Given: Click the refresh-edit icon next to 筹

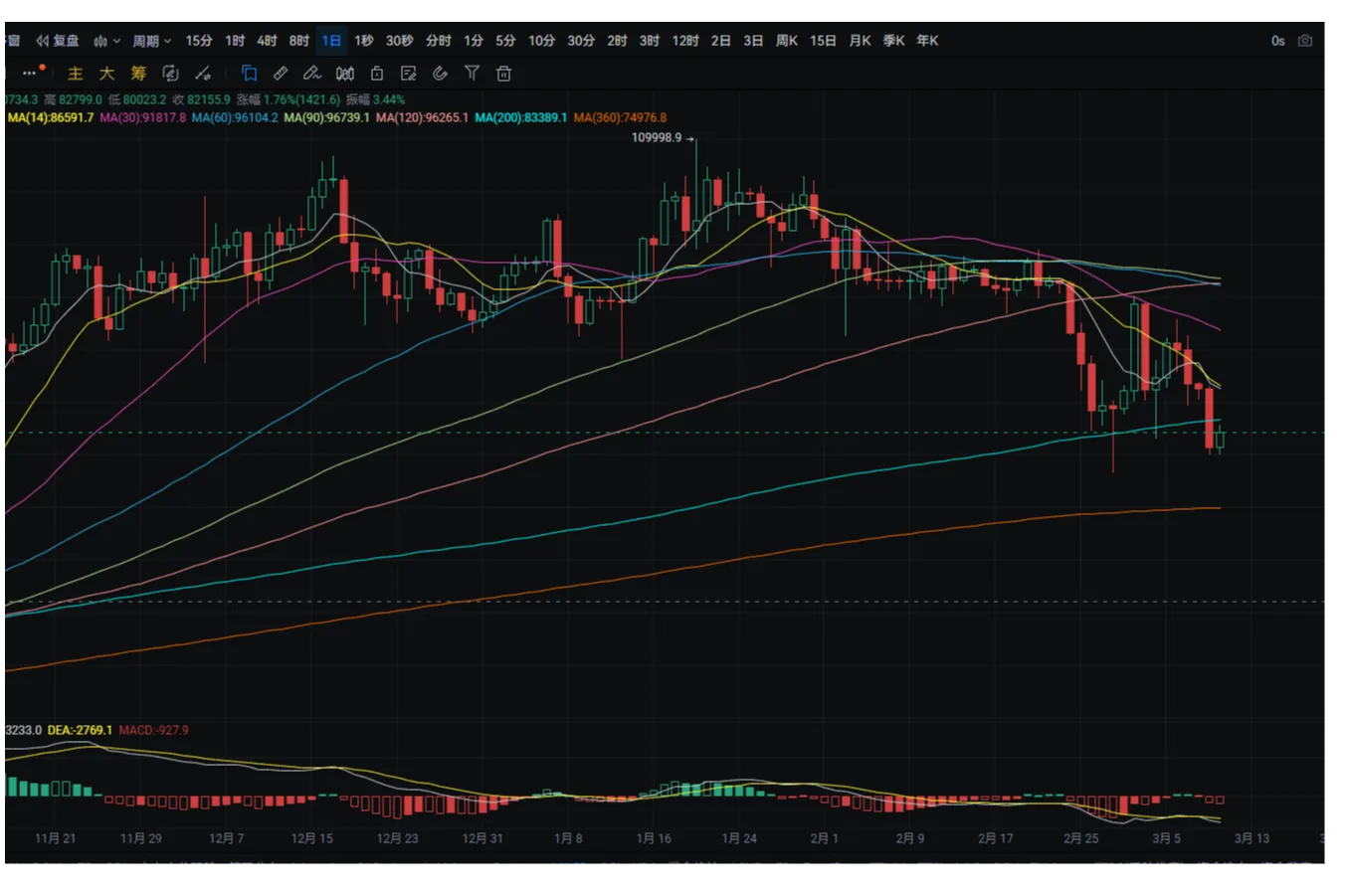Looking at the screenshot, I should [x=170, y=74].
